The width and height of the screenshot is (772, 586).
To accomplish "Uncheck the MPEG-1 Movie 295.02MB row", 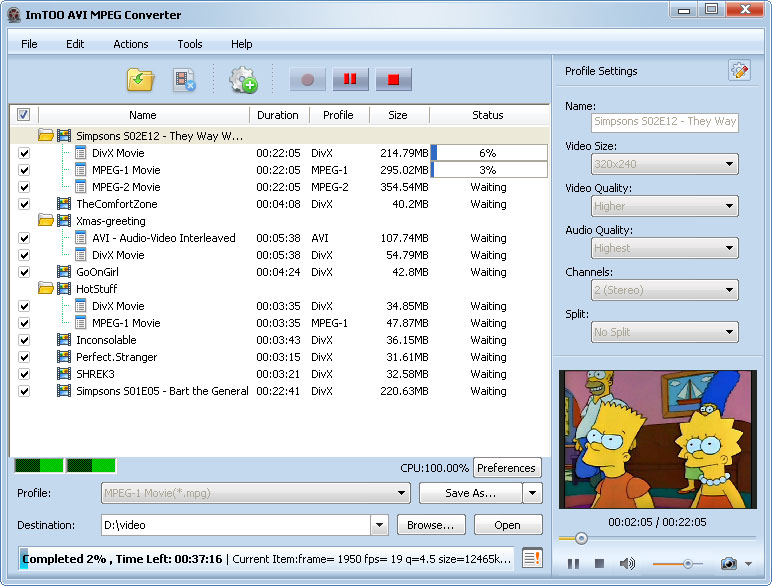I will point(24,170).
